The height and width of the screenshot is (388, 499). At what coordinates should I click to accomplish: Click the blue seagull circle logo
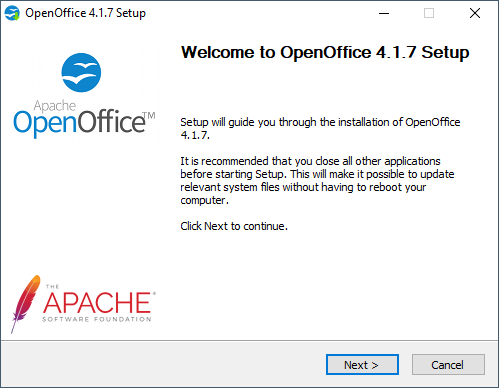81,72
